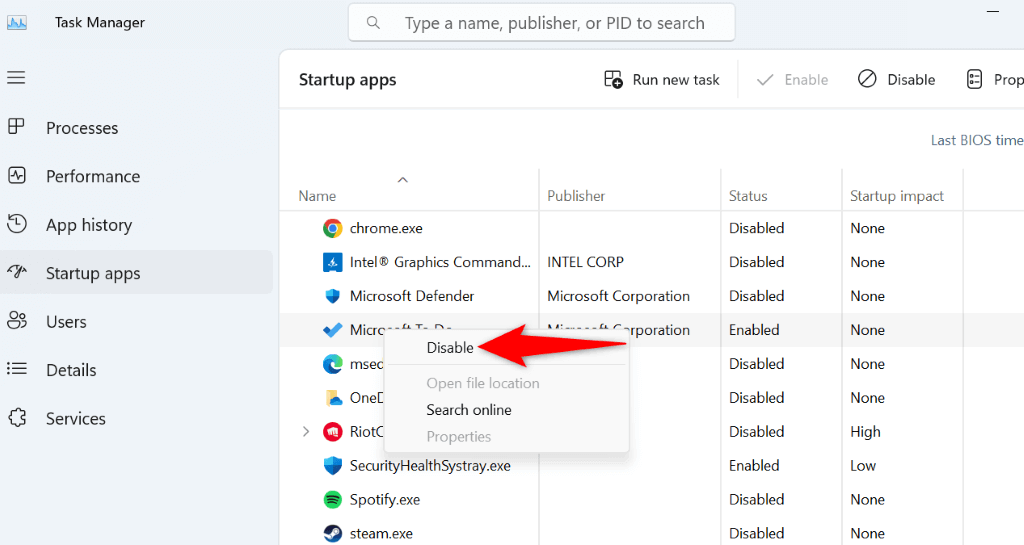Image resolution: width=1024 pixels, height=545 pixels.
Task: Select Disable in the context menu
Action: click(x=450, y=348)
